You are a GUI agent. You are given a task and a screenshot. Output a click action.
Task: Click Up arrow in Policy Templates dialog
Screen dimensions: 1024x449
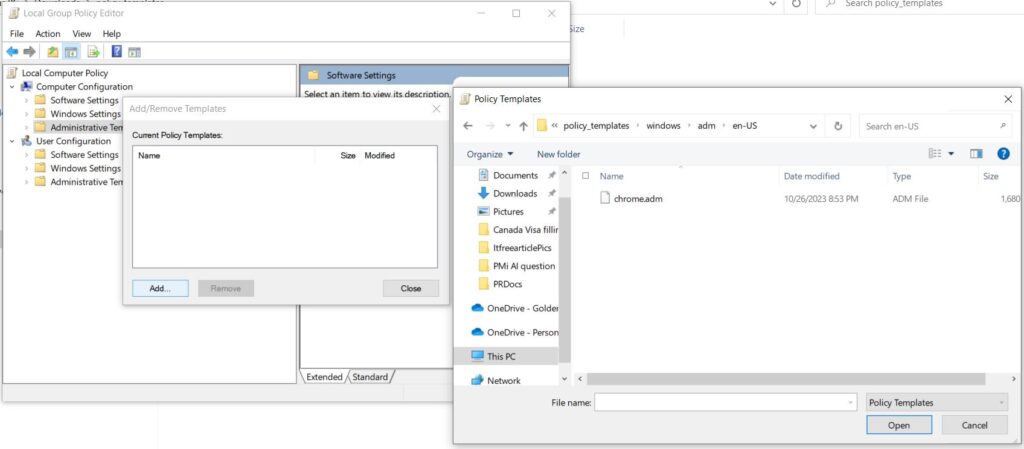523,126
